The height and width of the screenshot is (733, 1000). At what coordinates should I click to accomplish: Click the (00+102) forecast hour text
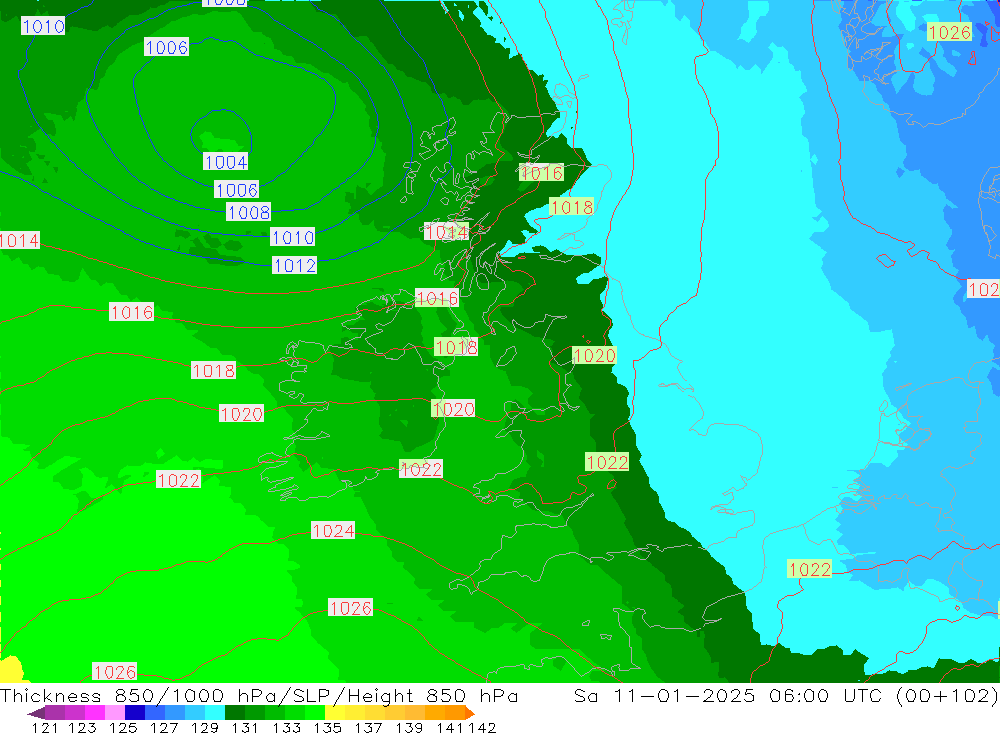(947, 695)
